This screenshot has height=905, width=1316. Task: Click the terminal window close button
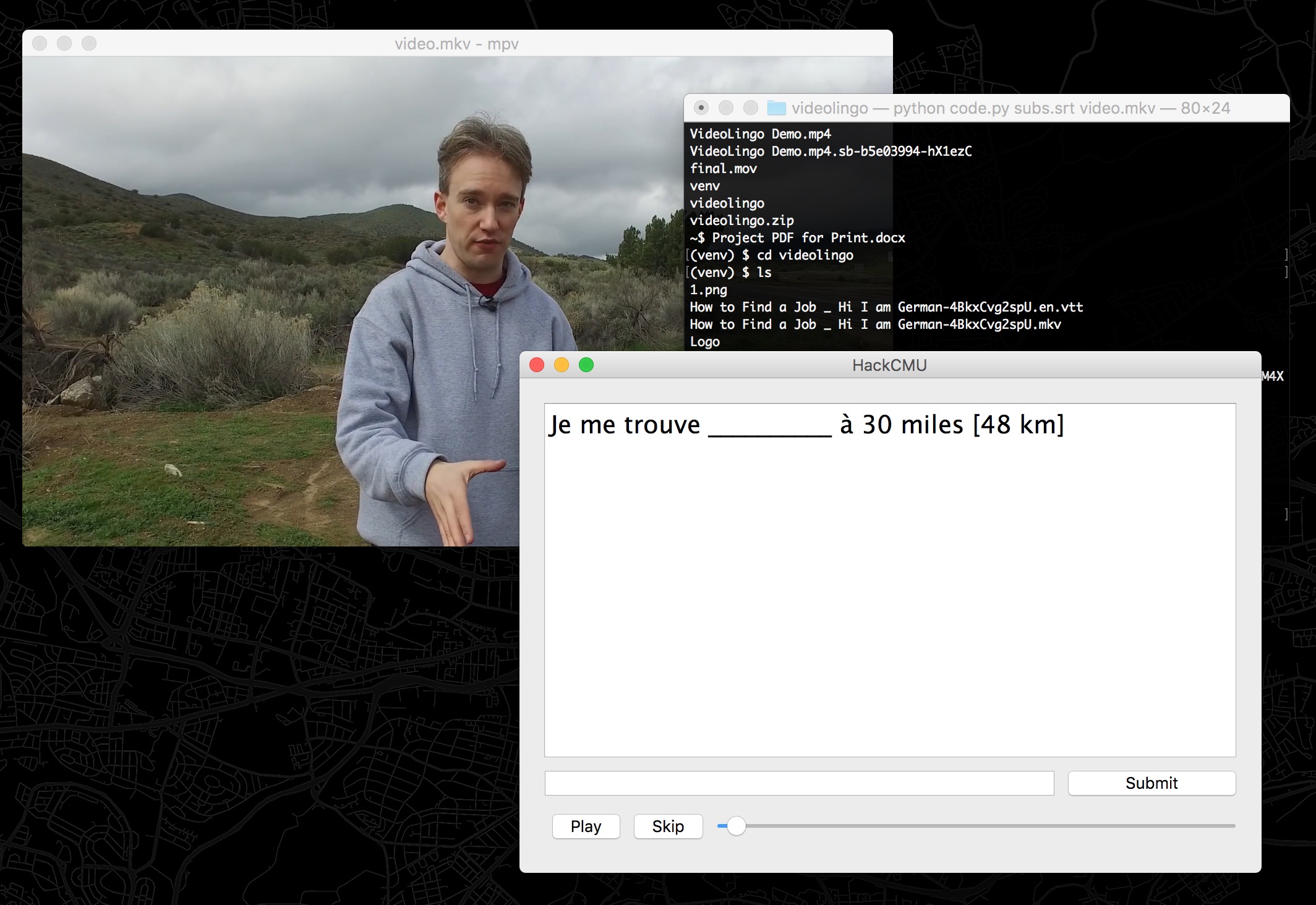[x=701, y=108]
